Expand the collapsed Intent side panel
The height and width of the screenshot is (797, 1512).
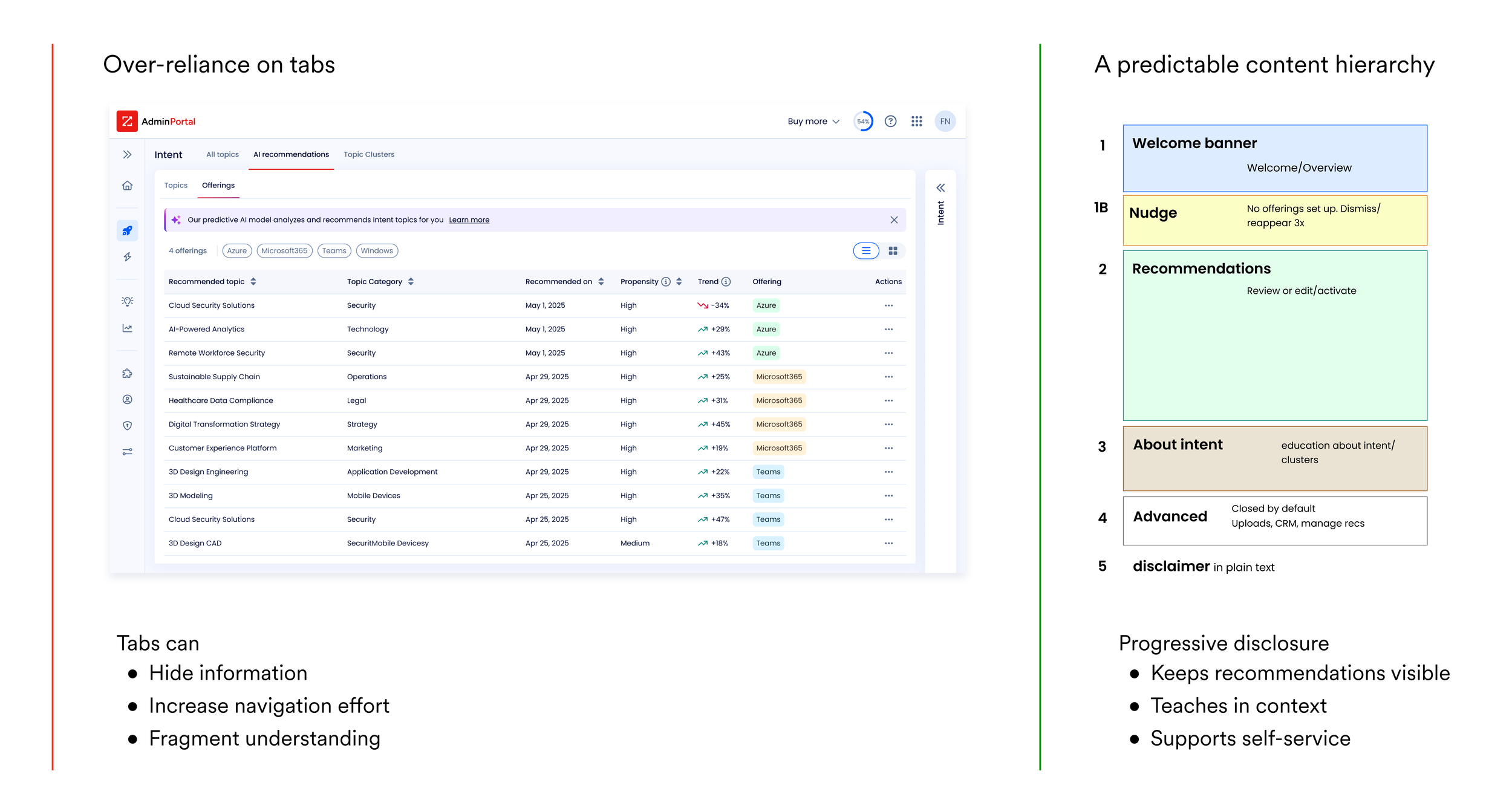pyautogui.click(x=940, y=188)
